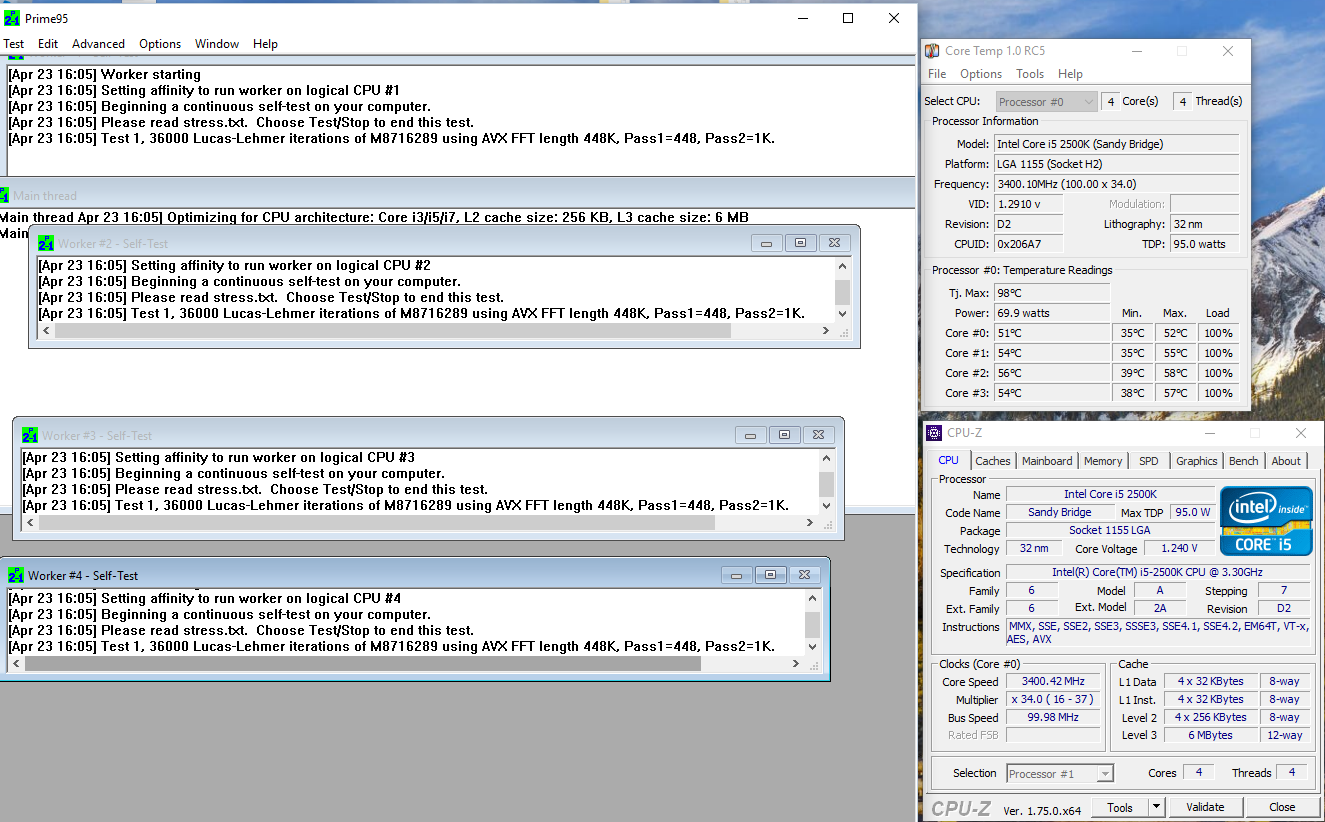Open the Test menu in Prime95
This screenshot has width=1325, height=822.
pyautogui.click(x=14, y=44)
